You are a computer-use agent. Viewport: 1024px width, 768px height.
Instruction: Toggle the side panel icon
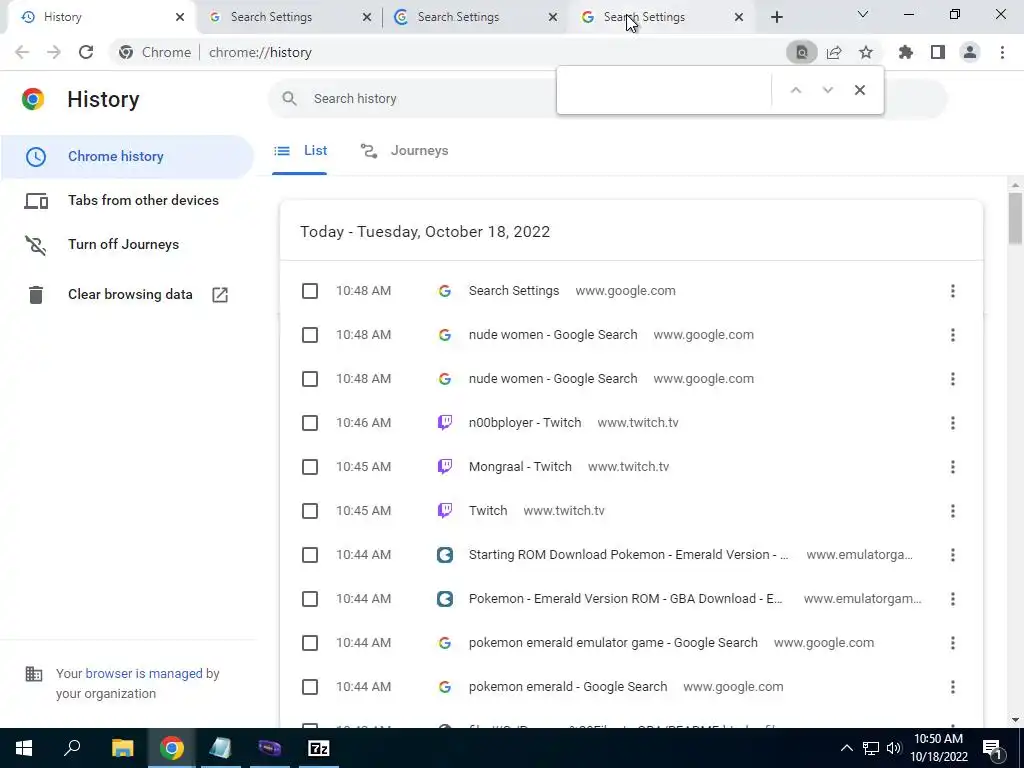pos(938,52)
